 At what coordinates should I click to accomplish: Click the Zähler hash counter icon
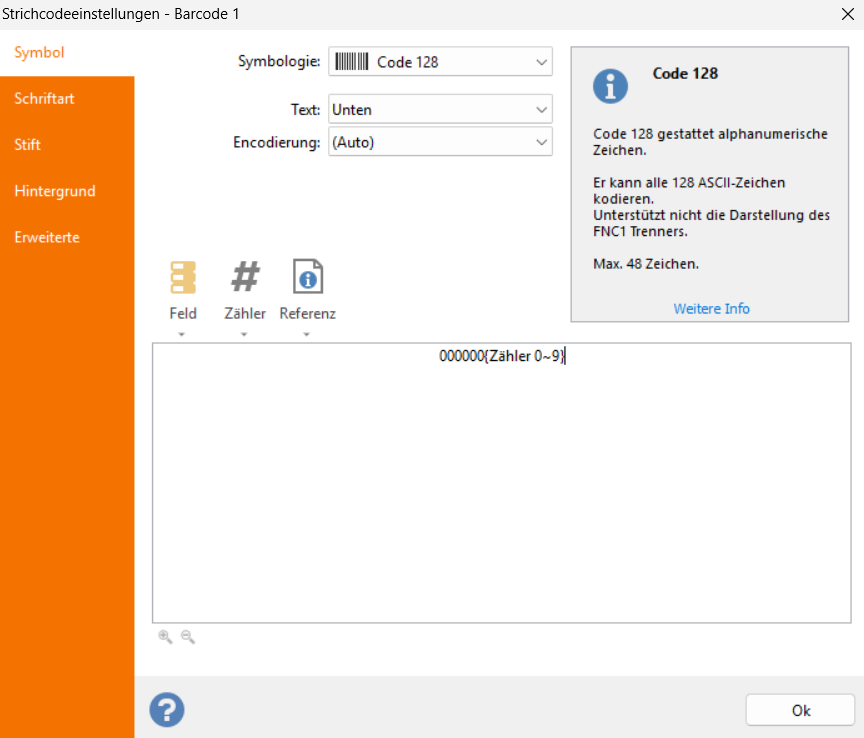pyautogui.click(x=245, y=277)
